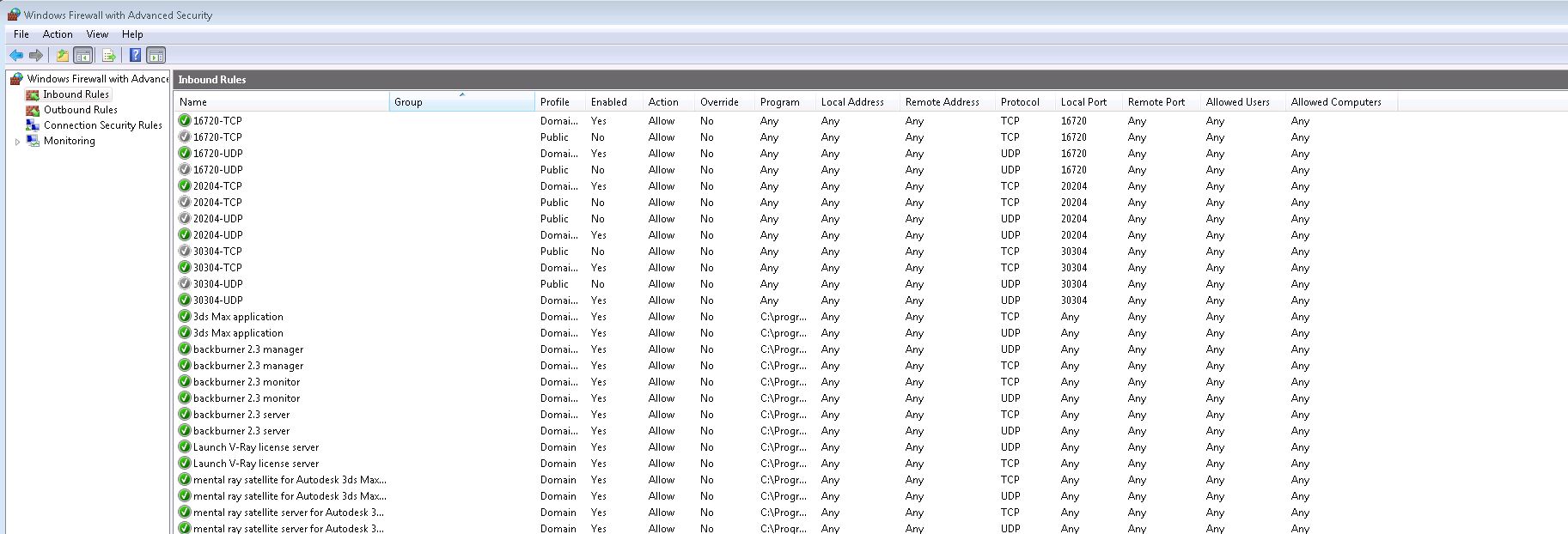Click the Export List toolbar icon
Viewport: 1568px width, 534px height.
pos(109,55)
